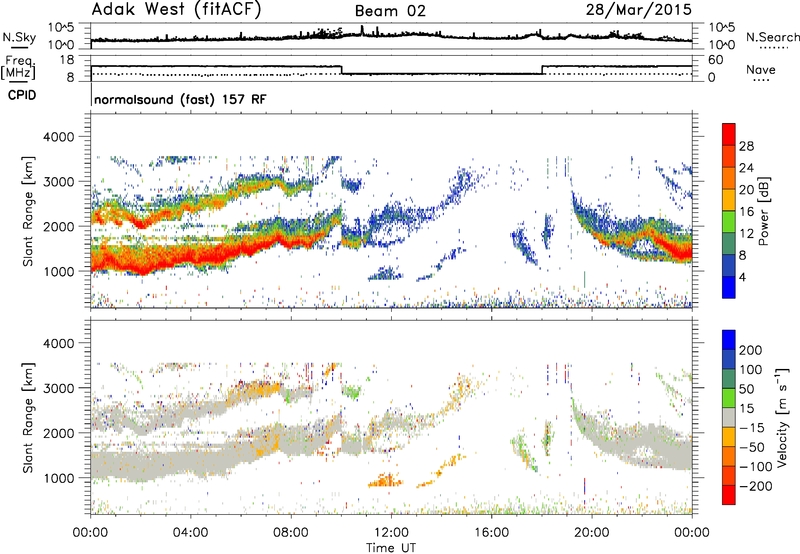
Task: Select "normalsound (fast) 157 RF" mode text
Action: pyautogui.click(x=180, y=99)
